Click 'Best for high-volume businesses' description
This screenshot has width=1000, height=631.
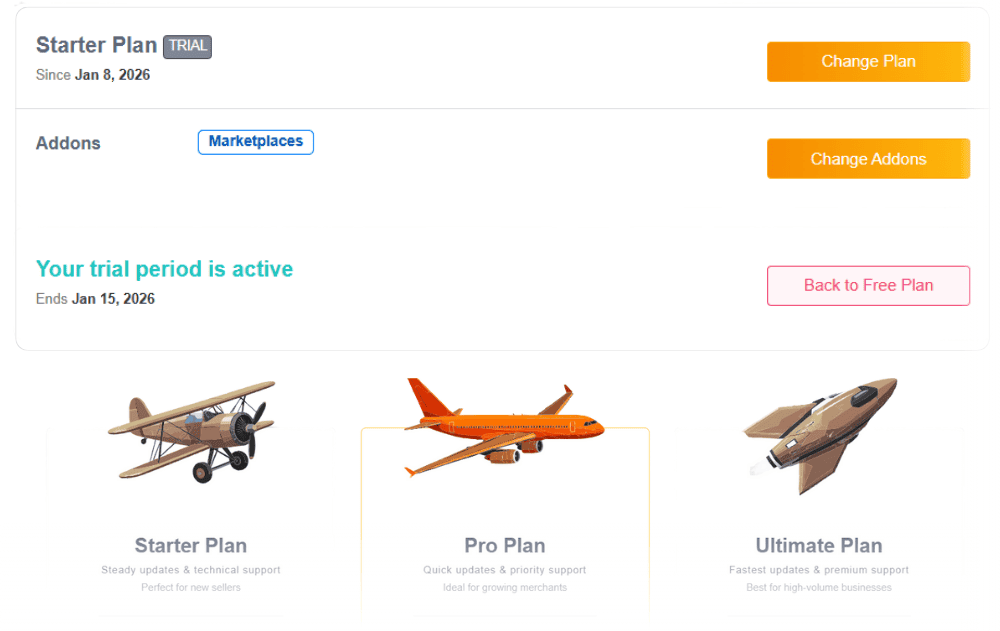point(819,587)
